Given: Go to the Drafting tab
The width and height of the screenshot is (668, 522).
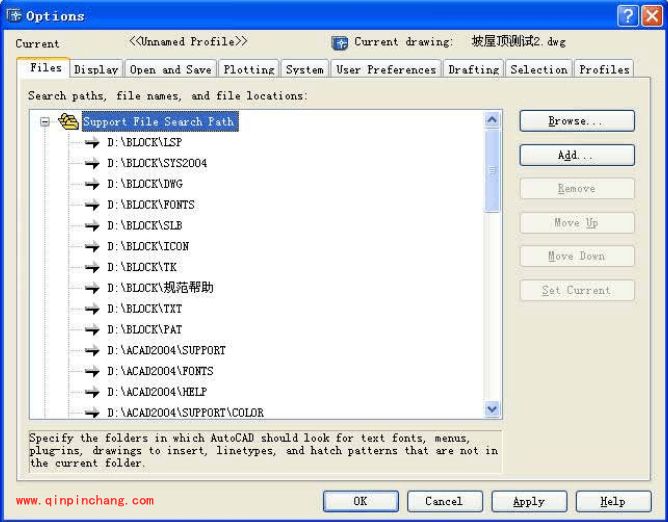Looking at the screenshot, I should (473, 69).
